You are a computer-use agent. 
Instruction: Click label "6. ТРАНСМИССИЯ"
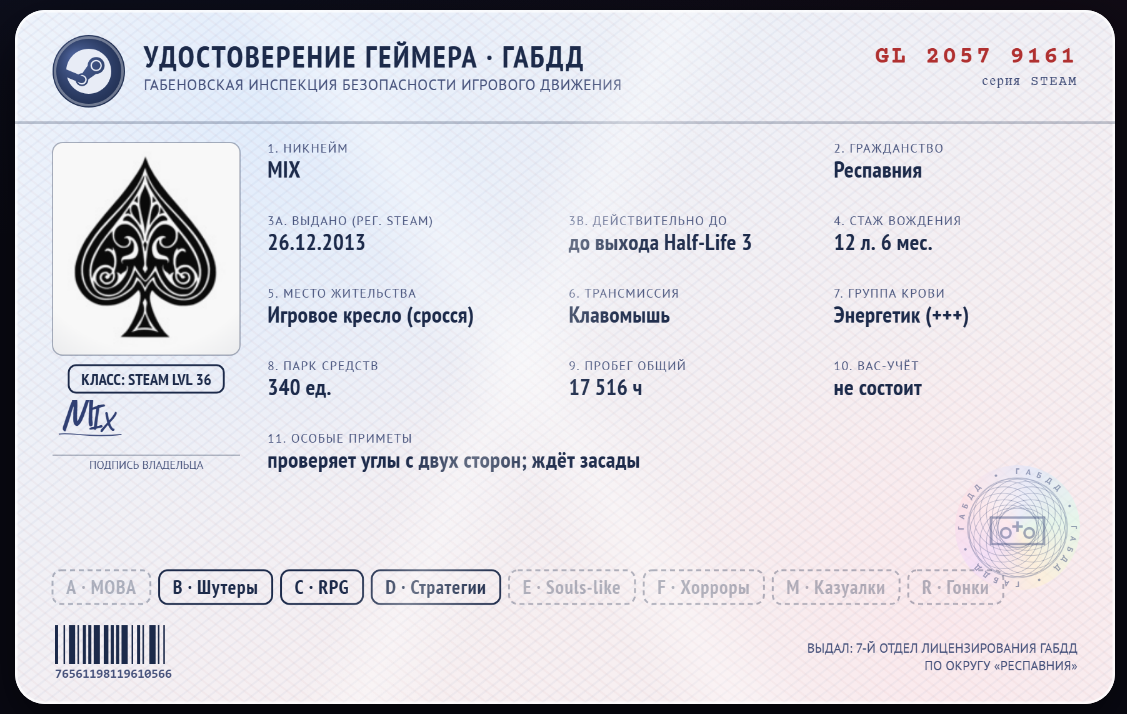[624, 293]
